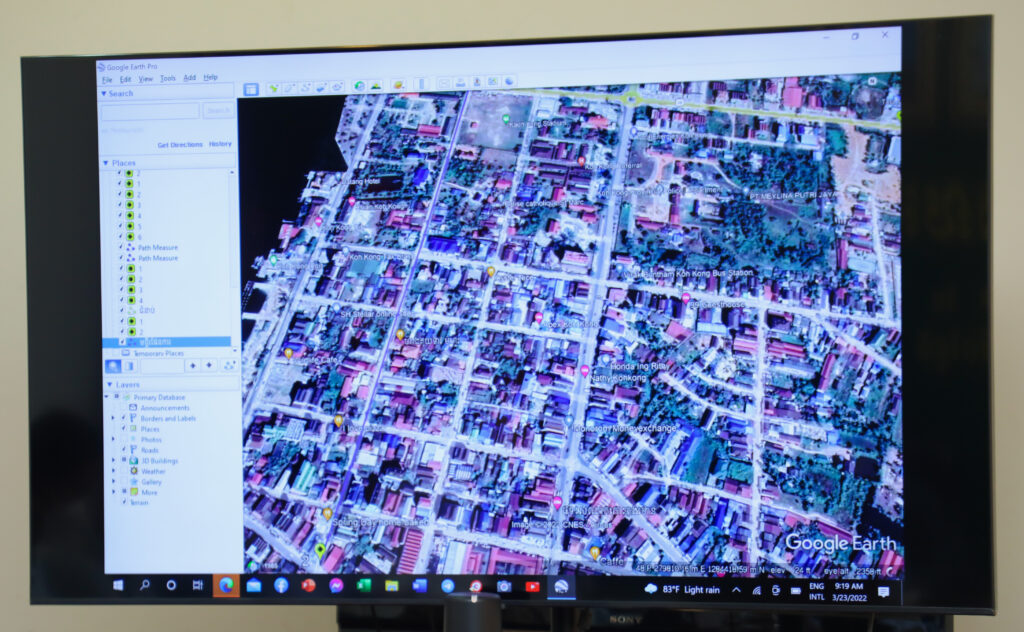
Task: Toggle the Temporary Places checkbox
Action: (x=116, y=353)
